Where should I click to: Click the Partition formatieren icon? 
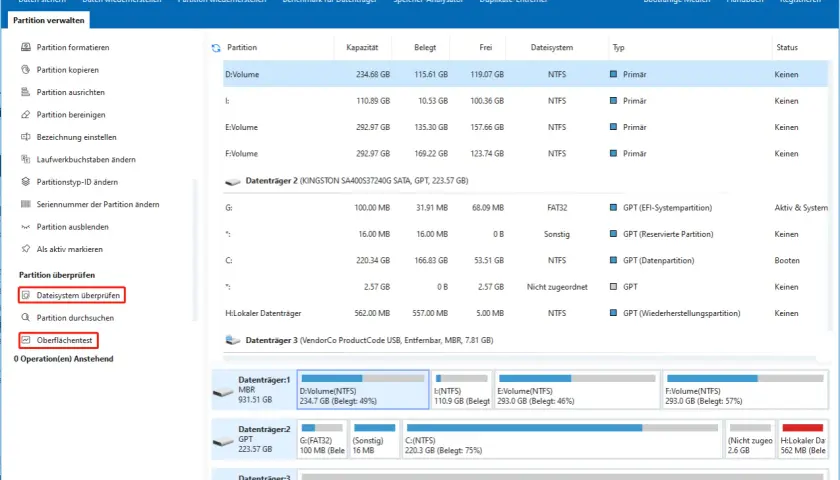pos(26,47)
